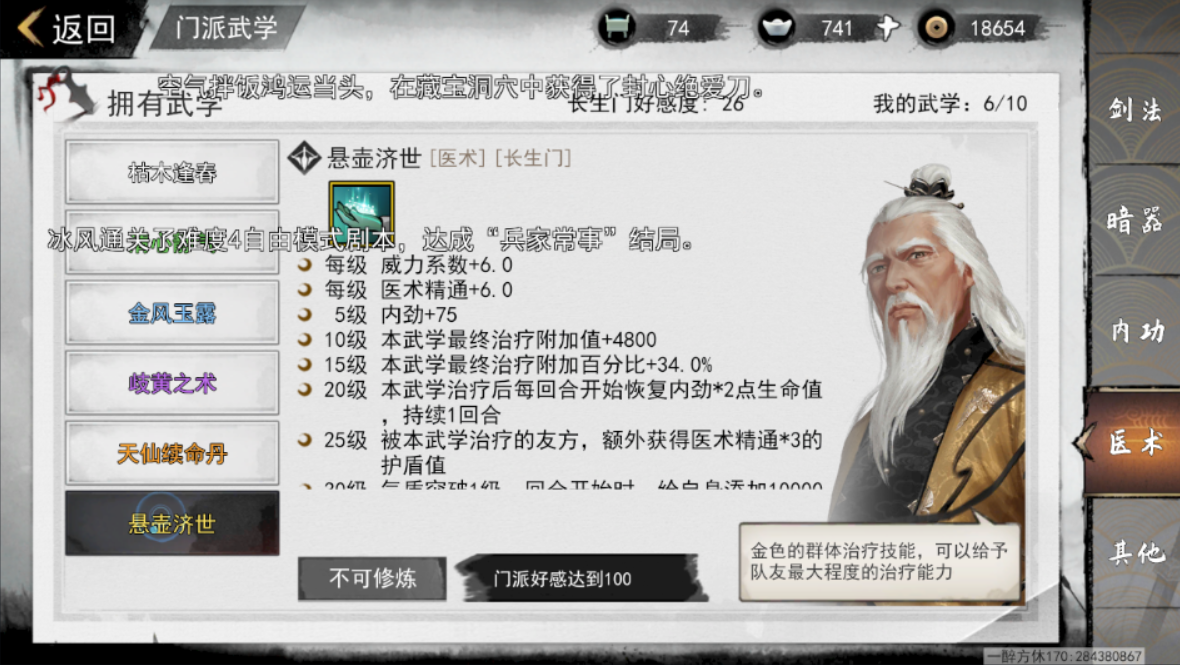1180x665 pixels.
Task: Select the 岐黄之术 skill entry
Action: point(172,383)
